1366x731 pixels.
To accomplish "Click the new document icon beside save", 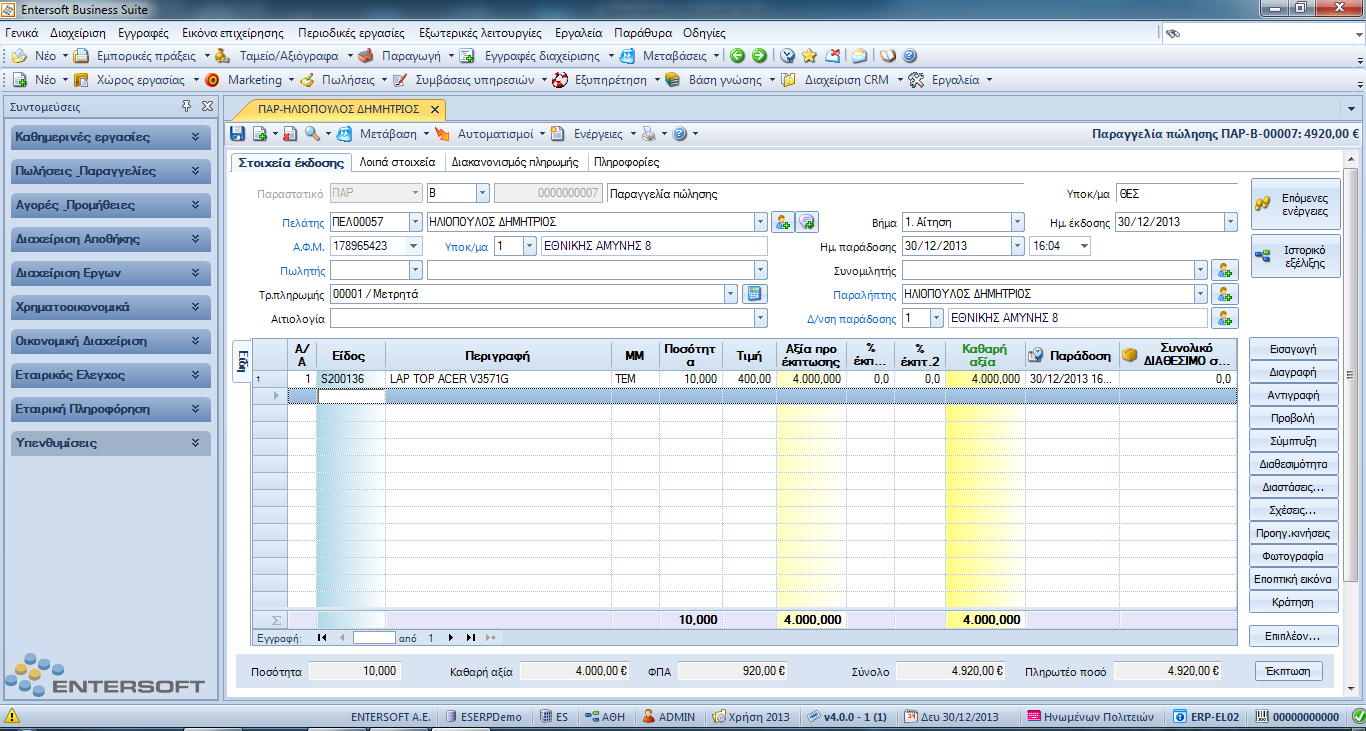I will point(259,133).
